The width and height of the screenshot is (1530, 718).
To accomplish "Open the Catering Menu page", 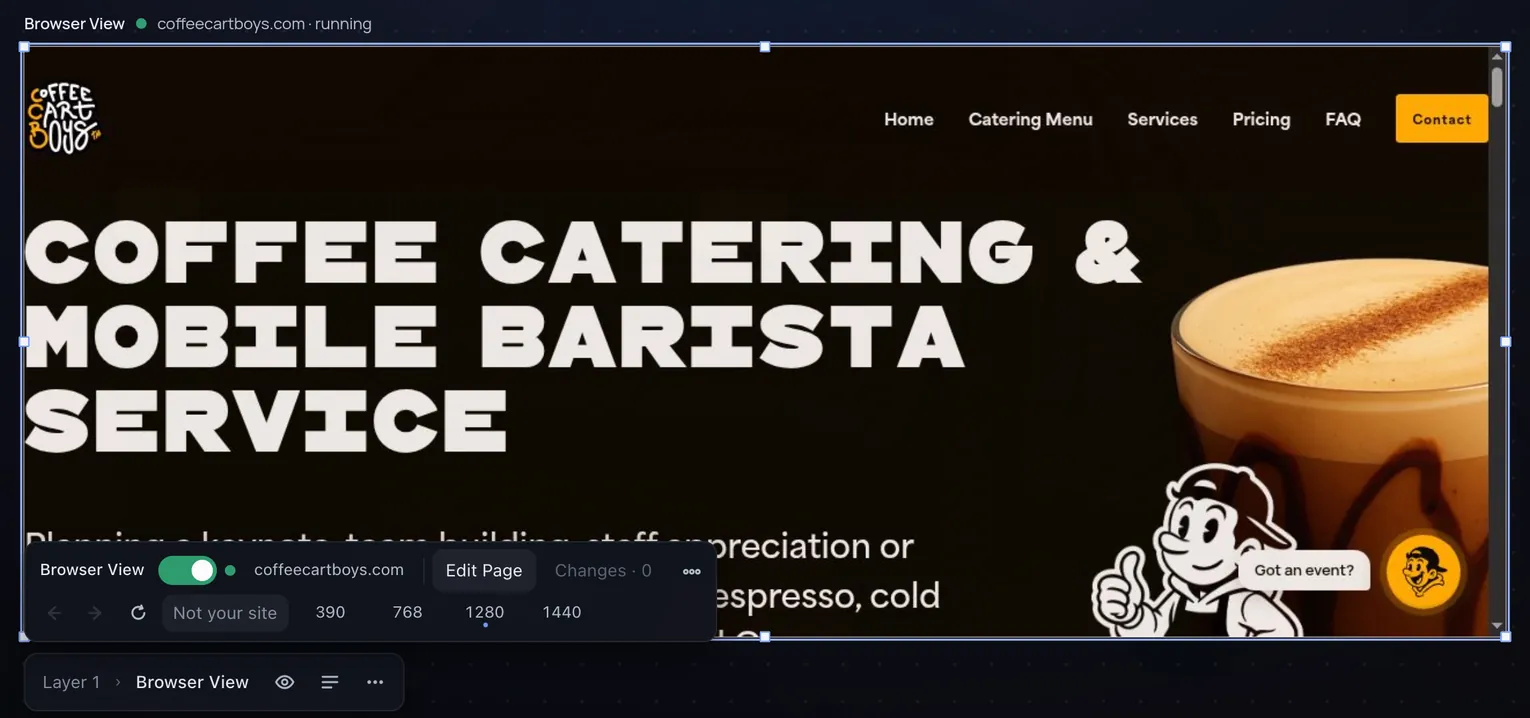I will point(1030,119).
